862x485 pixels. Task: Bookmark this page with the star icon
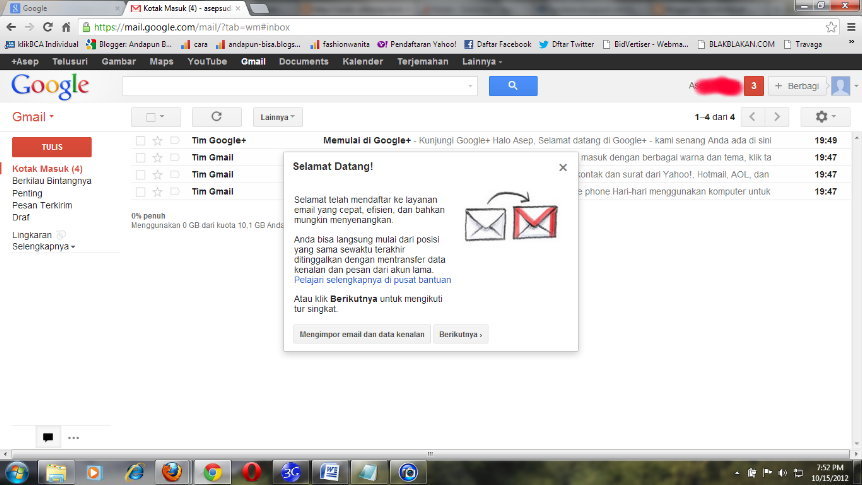tap(831, 27)
